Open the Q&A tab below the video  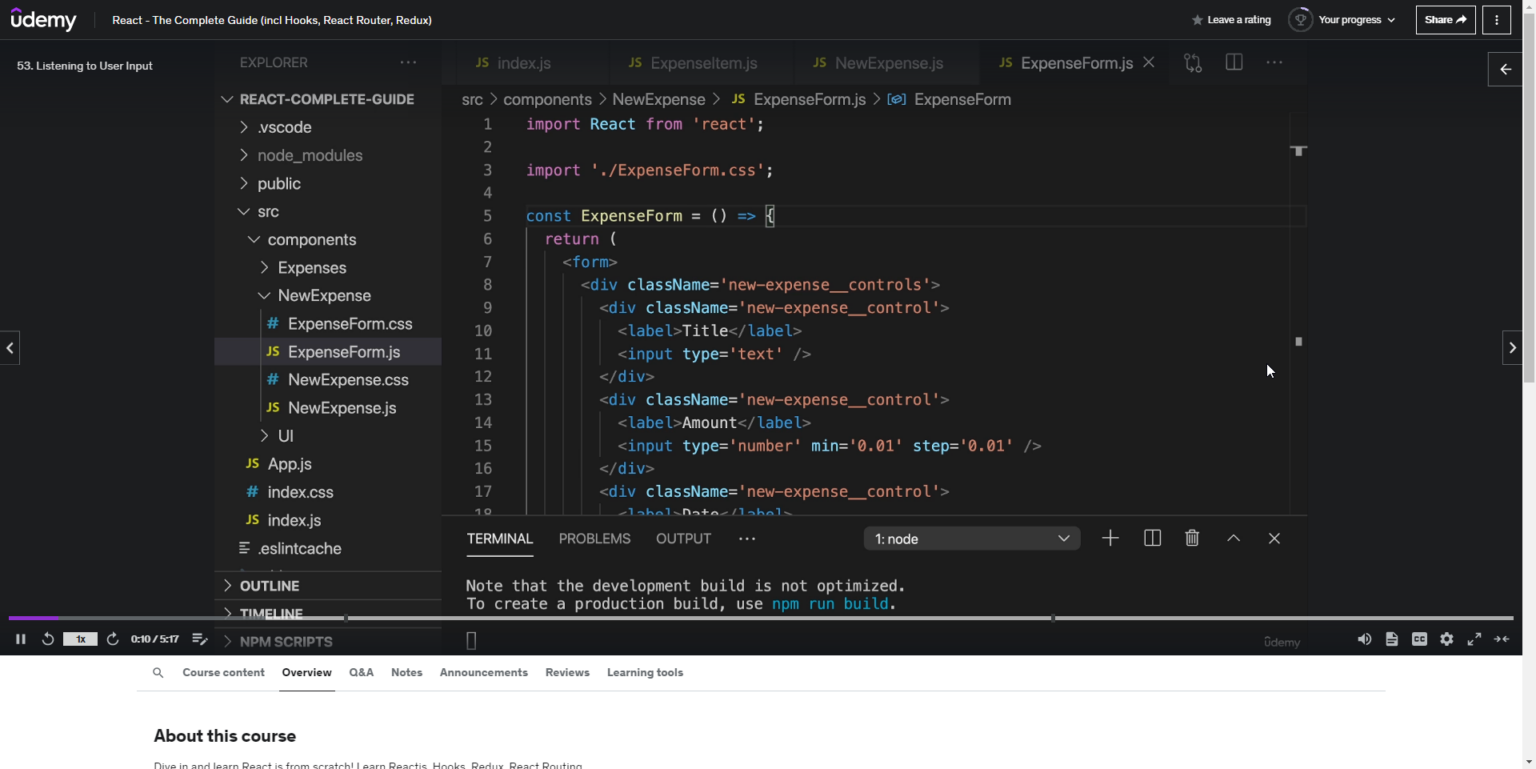tap(361, 672)
